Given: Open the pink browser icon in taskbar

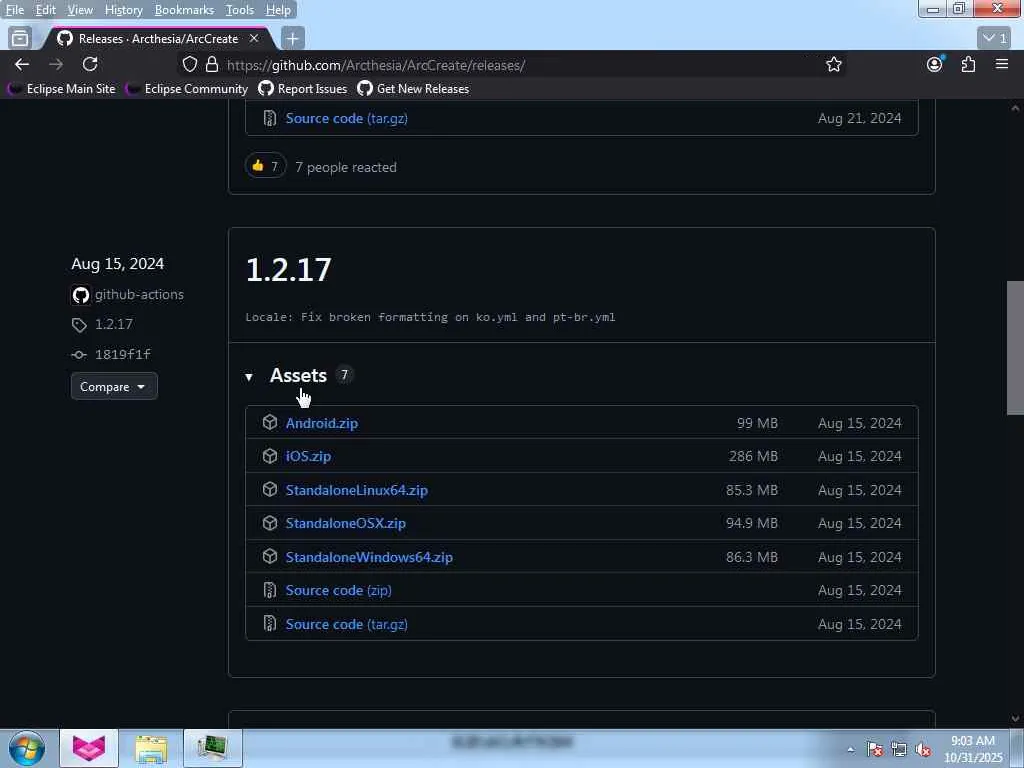Looking at the screenshot, I should point(89,748).
